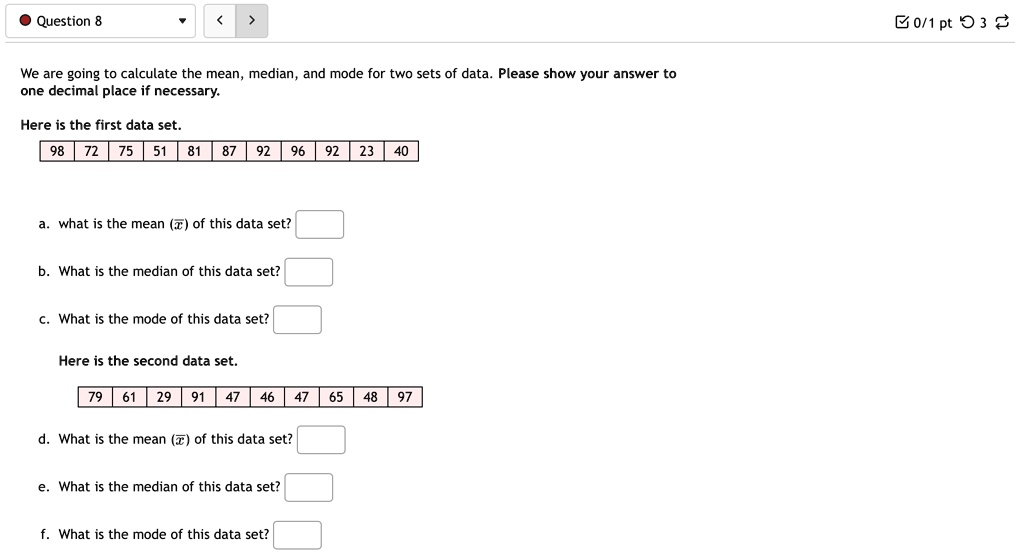This screenshot has width=1015, height=554.
Task: Go to the next question arrow
Action: point(252,21)
